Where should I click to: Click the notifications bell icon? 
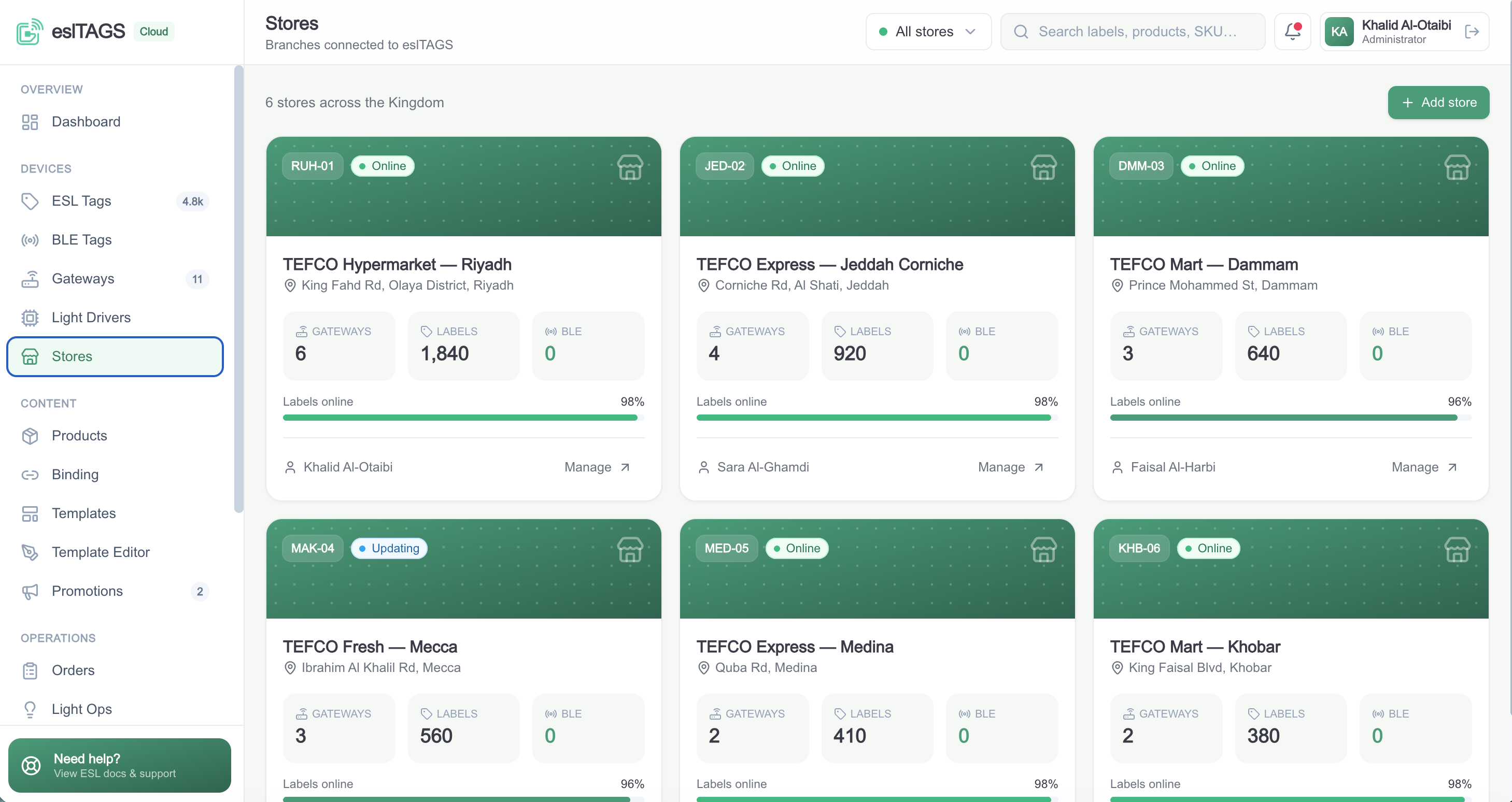tap(1292, 32)
